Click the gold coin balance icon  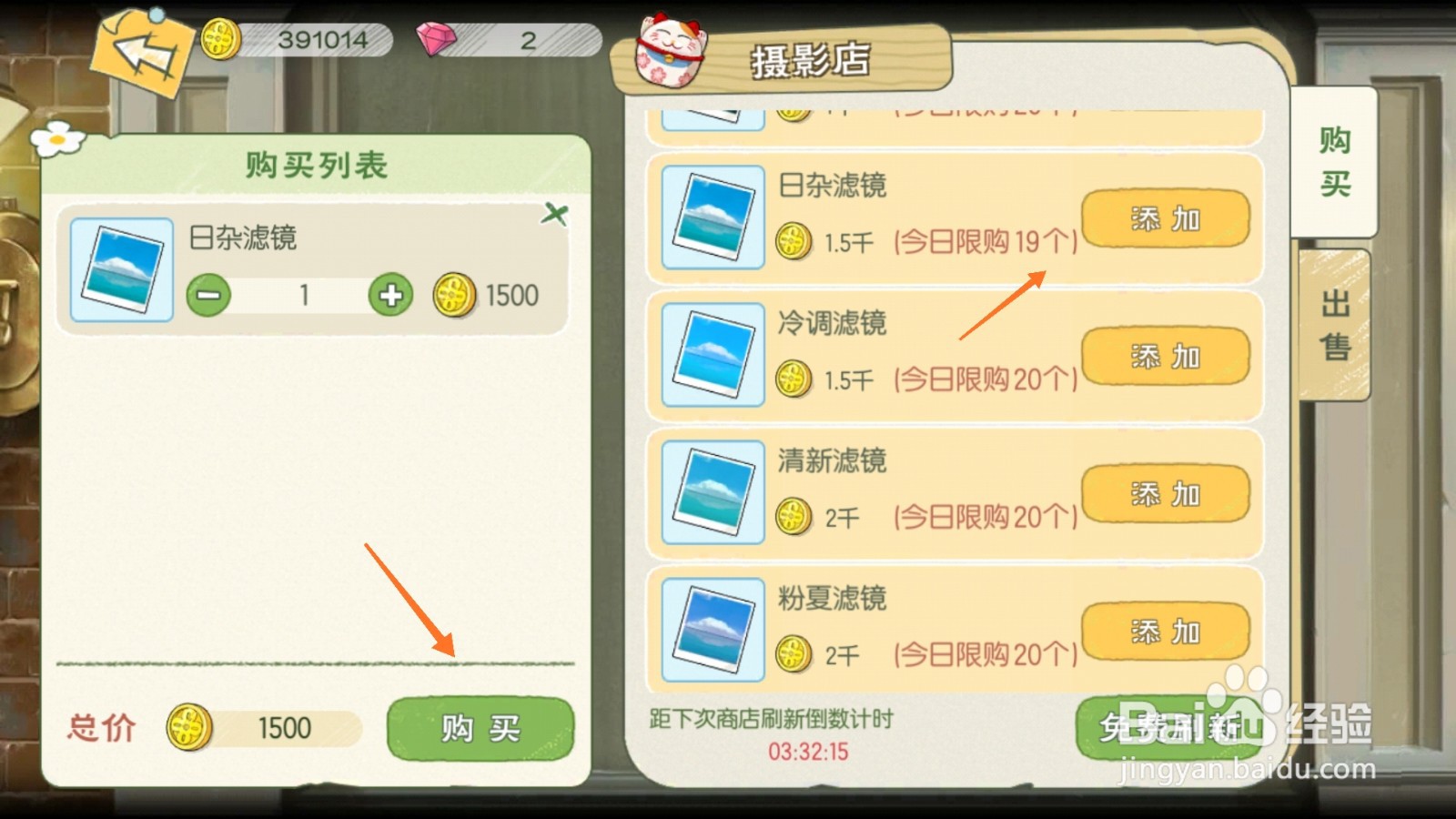tap(219, 40)
